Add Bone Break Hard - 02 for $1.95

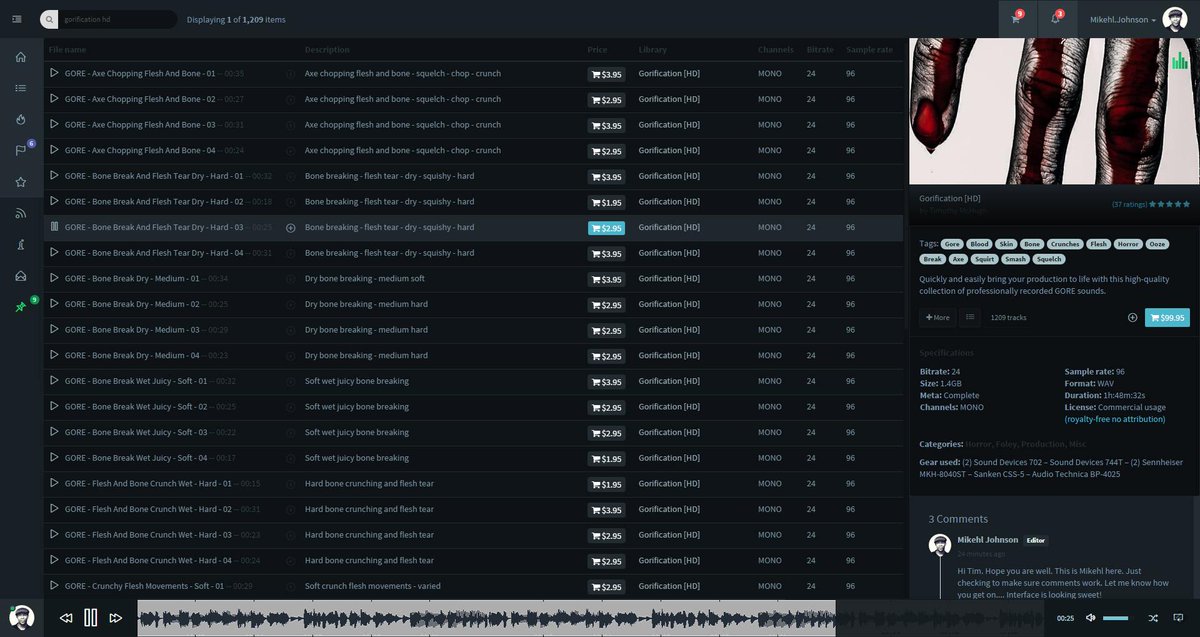click(606, 203)
